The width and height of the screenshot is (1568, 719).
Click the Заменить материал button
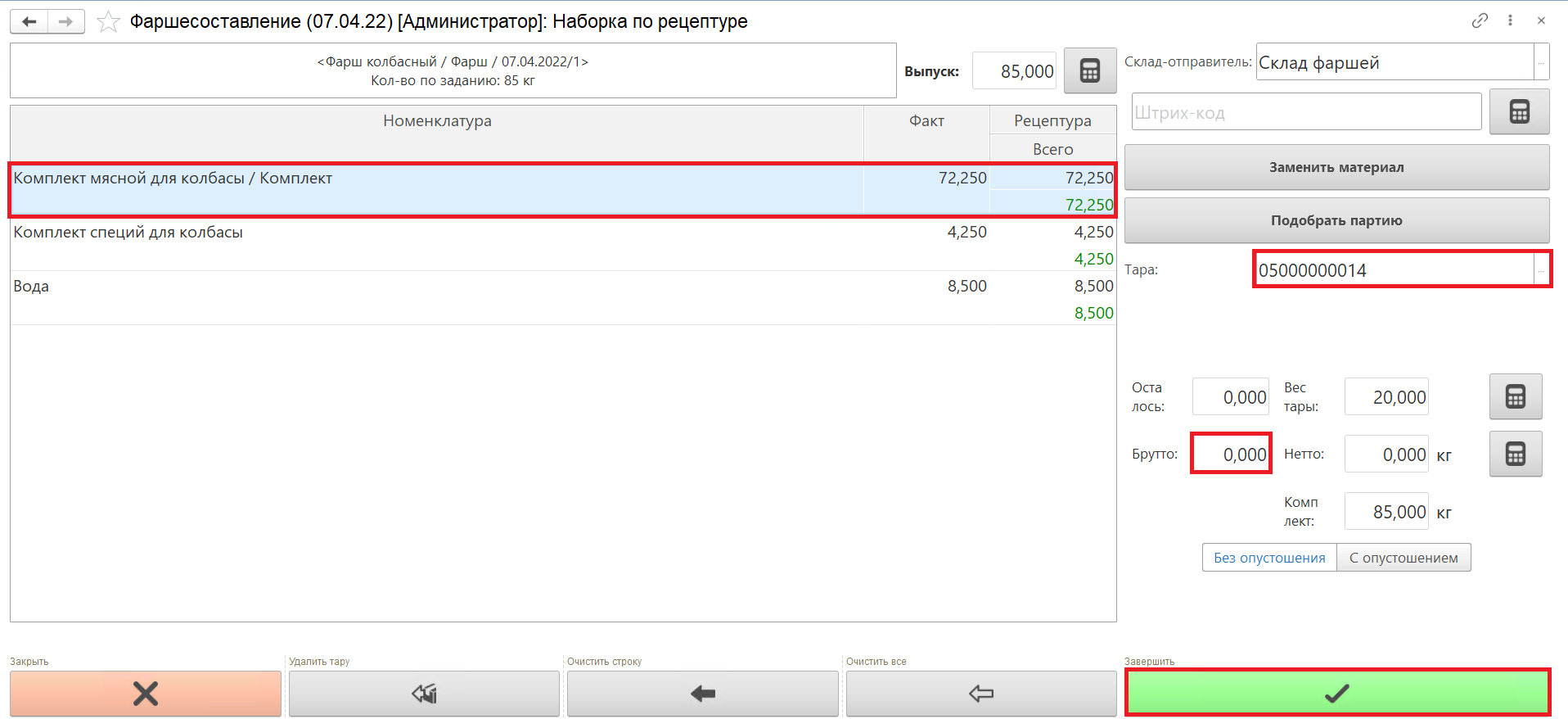point(1336,167)
